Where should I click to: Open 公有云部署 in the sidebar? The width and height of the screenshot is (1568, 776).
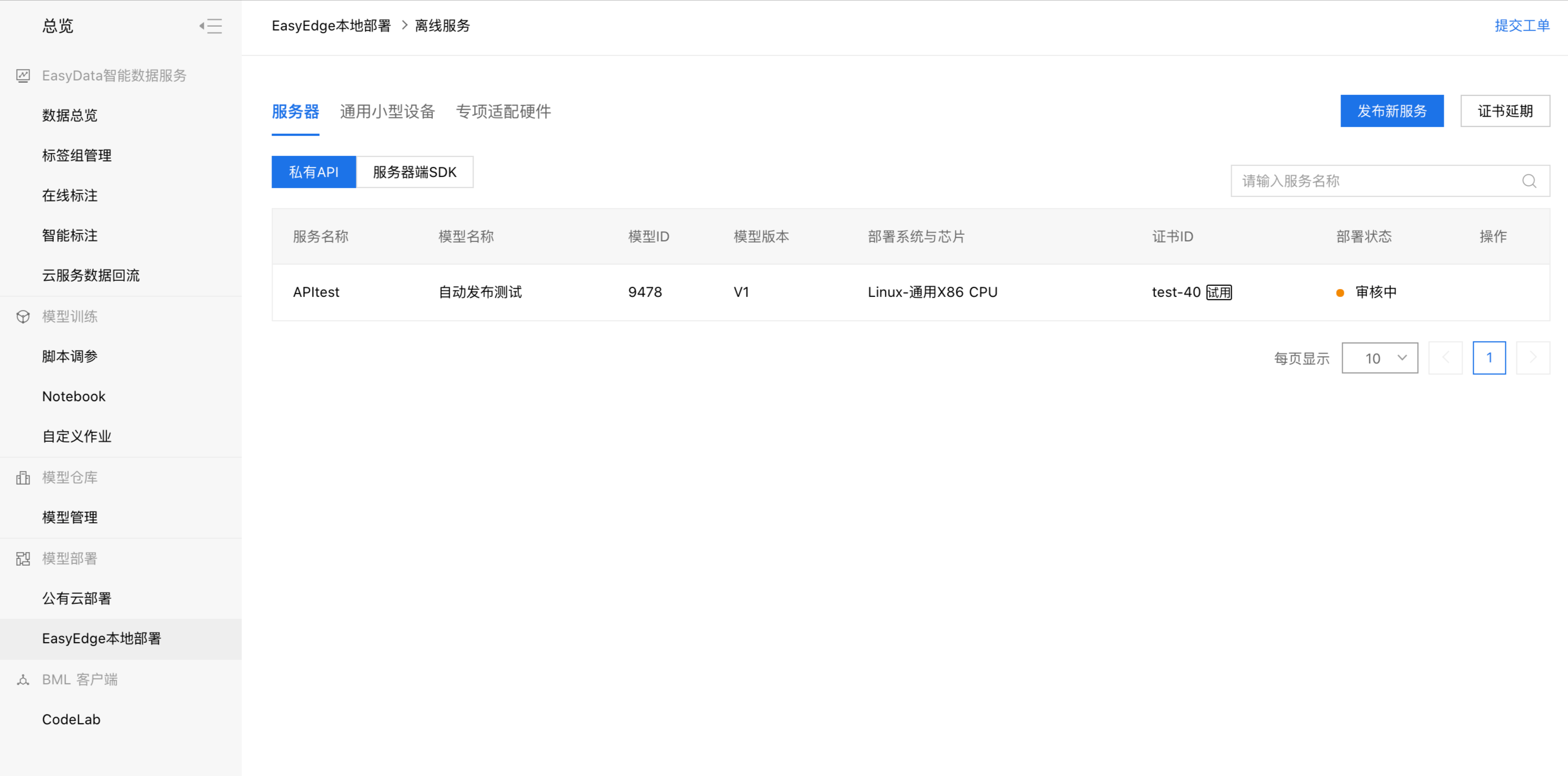point(77,599)
